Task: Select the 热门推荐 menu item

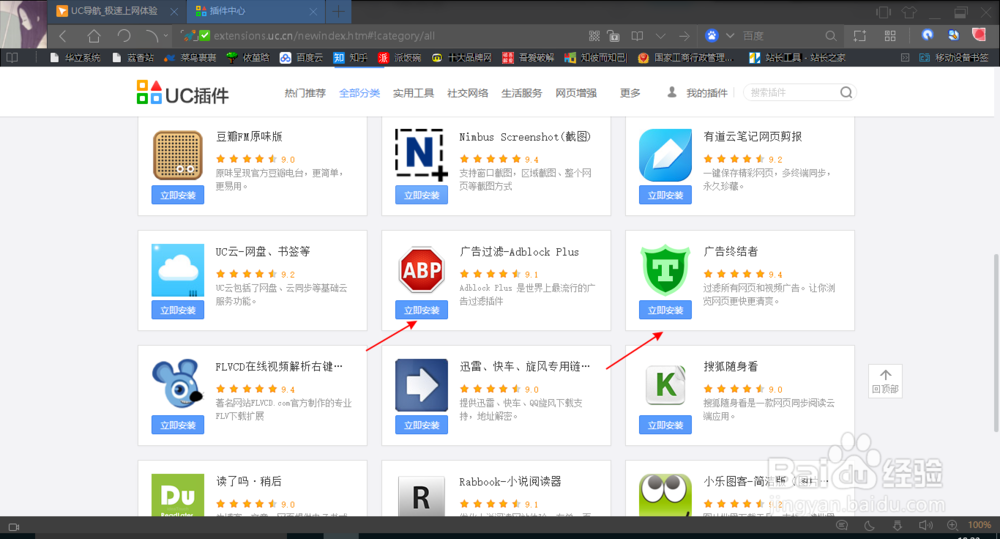Action: point(305,93)
